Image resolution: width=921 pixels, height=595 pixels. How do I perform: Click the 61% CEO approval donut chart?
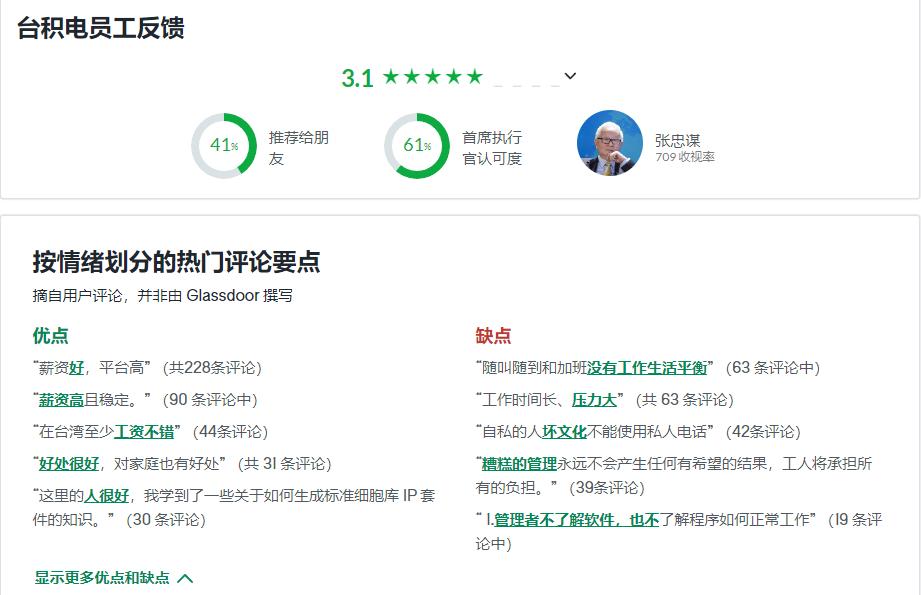417,146
